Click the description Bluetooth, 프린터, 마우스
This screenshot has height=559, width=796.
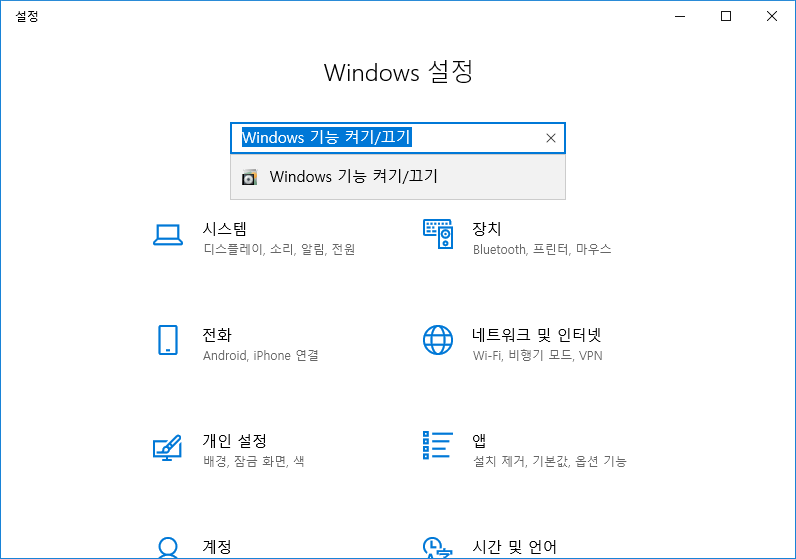(x=542, y=249)
